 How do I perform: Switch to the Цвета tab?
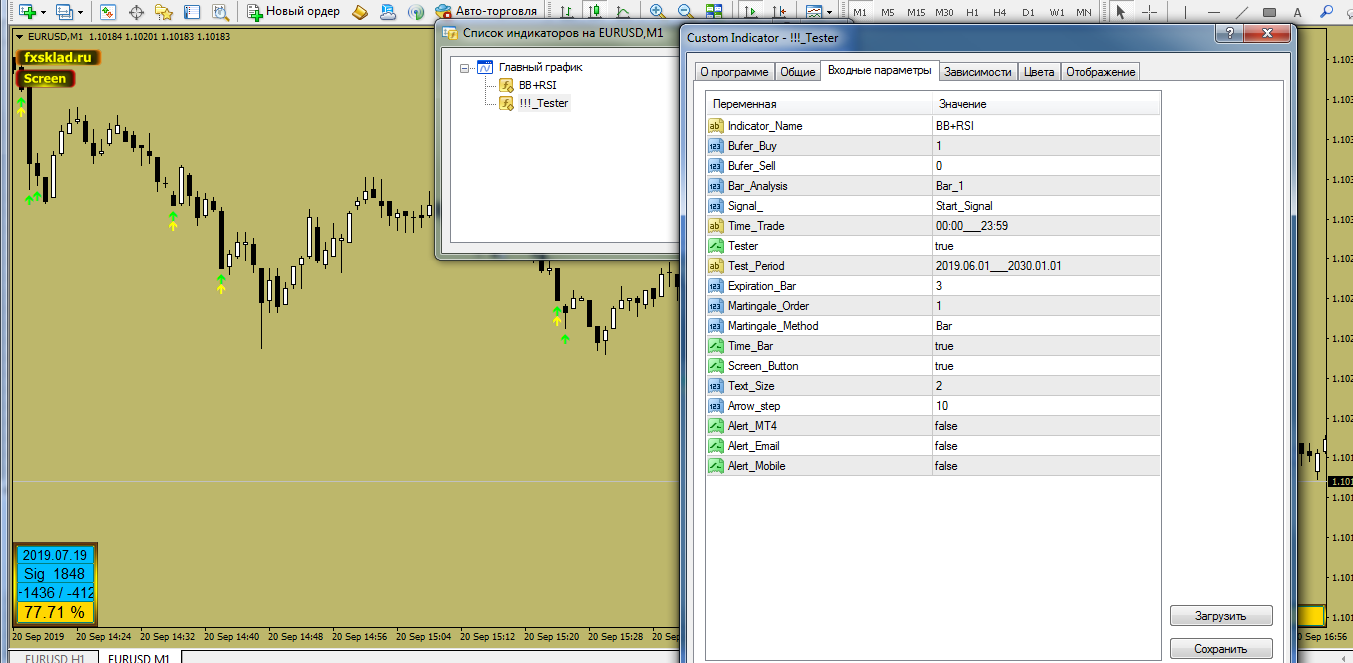(x=1039, y=72)
